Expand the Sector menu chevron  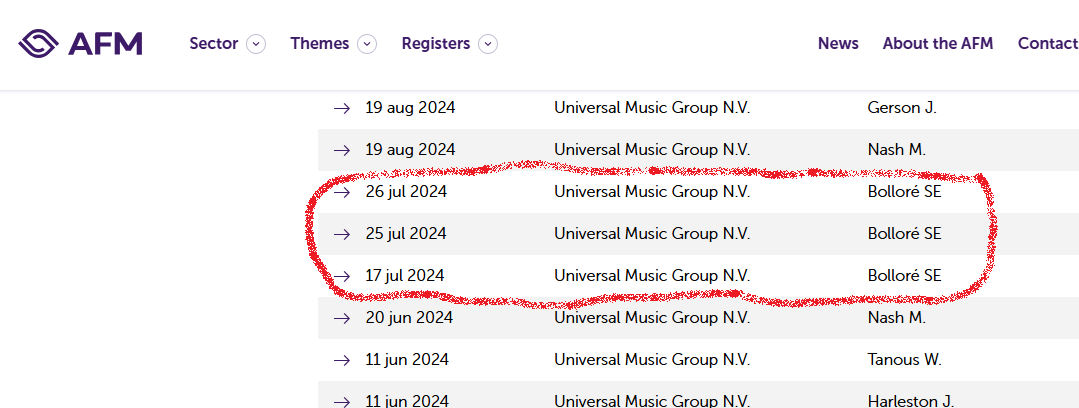256,44
